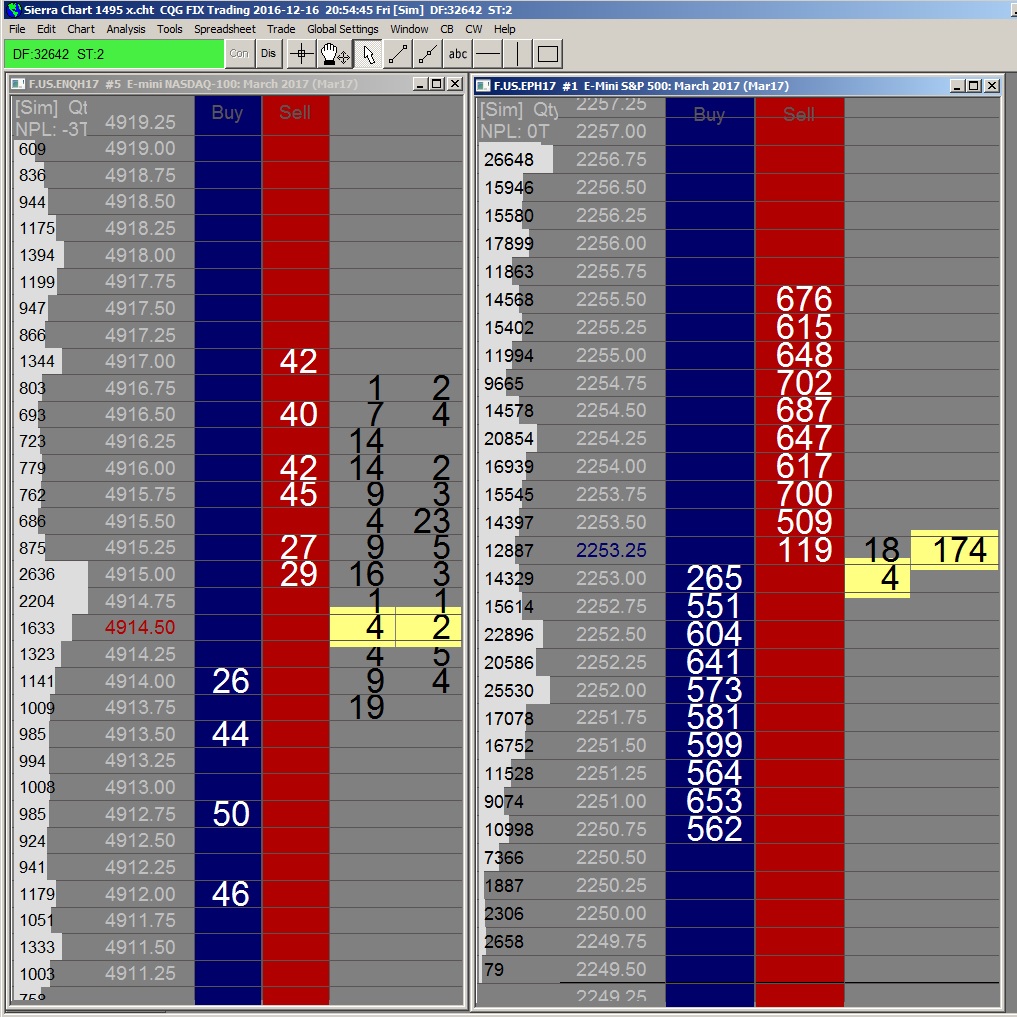The width and height of the screenshot is (1017, 1017).
Task: Click NASDAQ Sell column header
Action: (295, 113)
